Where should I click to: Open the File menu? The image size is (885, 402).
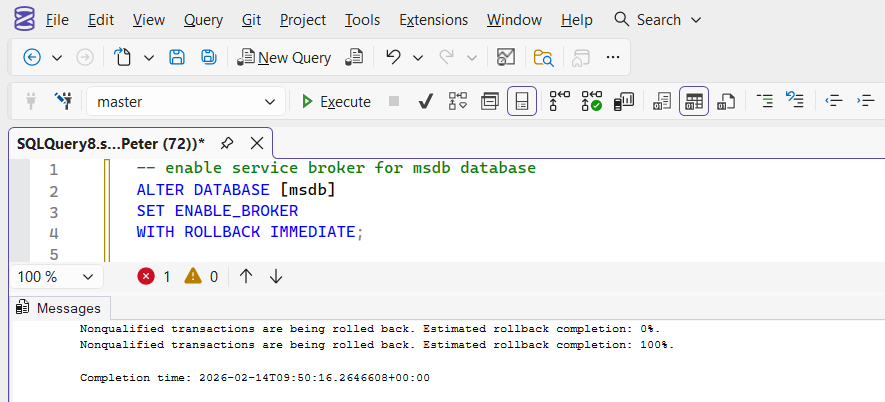click(x=57, y=20)
